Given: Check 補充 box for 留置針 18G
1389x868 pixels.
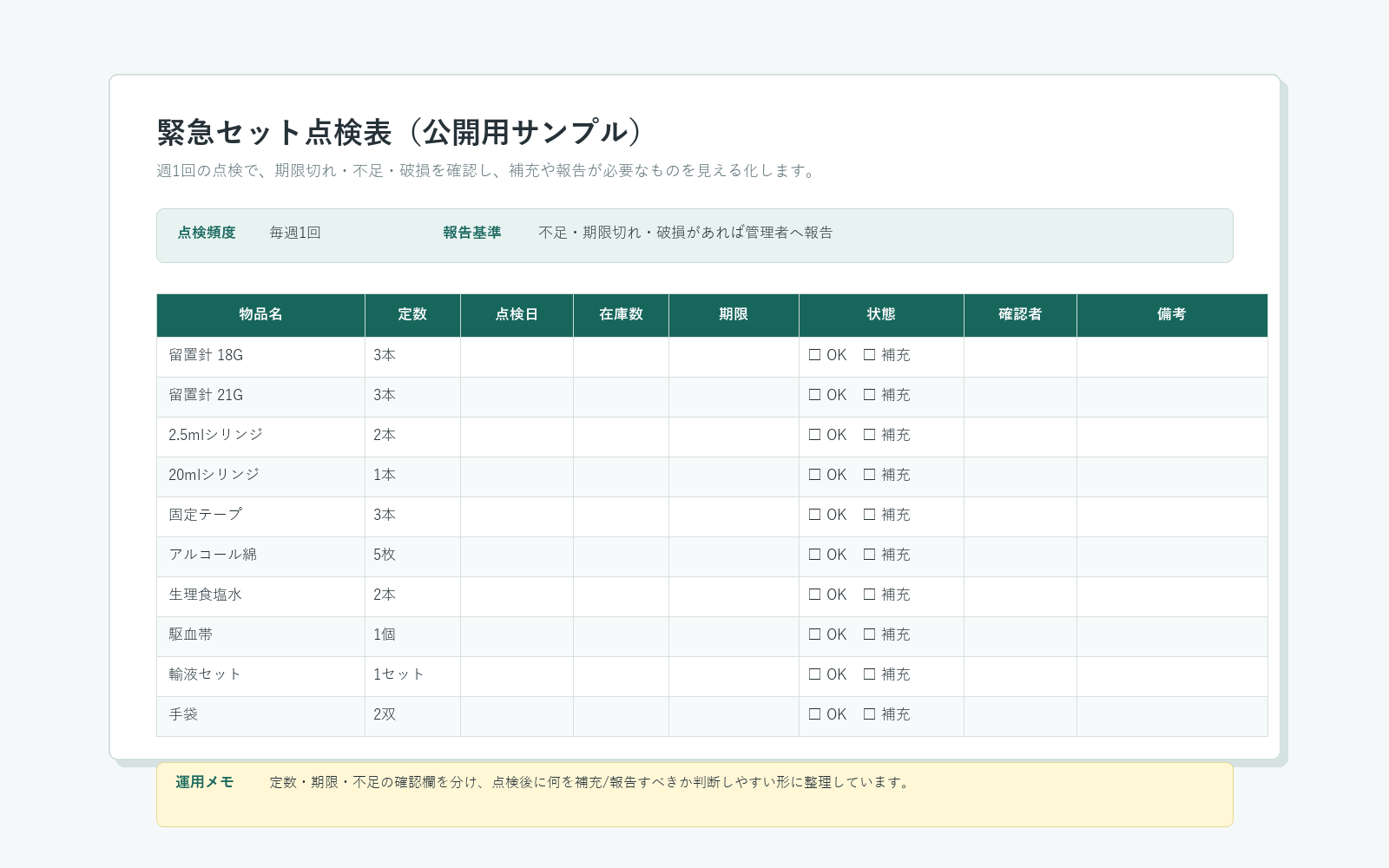Looking at the screenshot, I should click(x=869, y=355).
